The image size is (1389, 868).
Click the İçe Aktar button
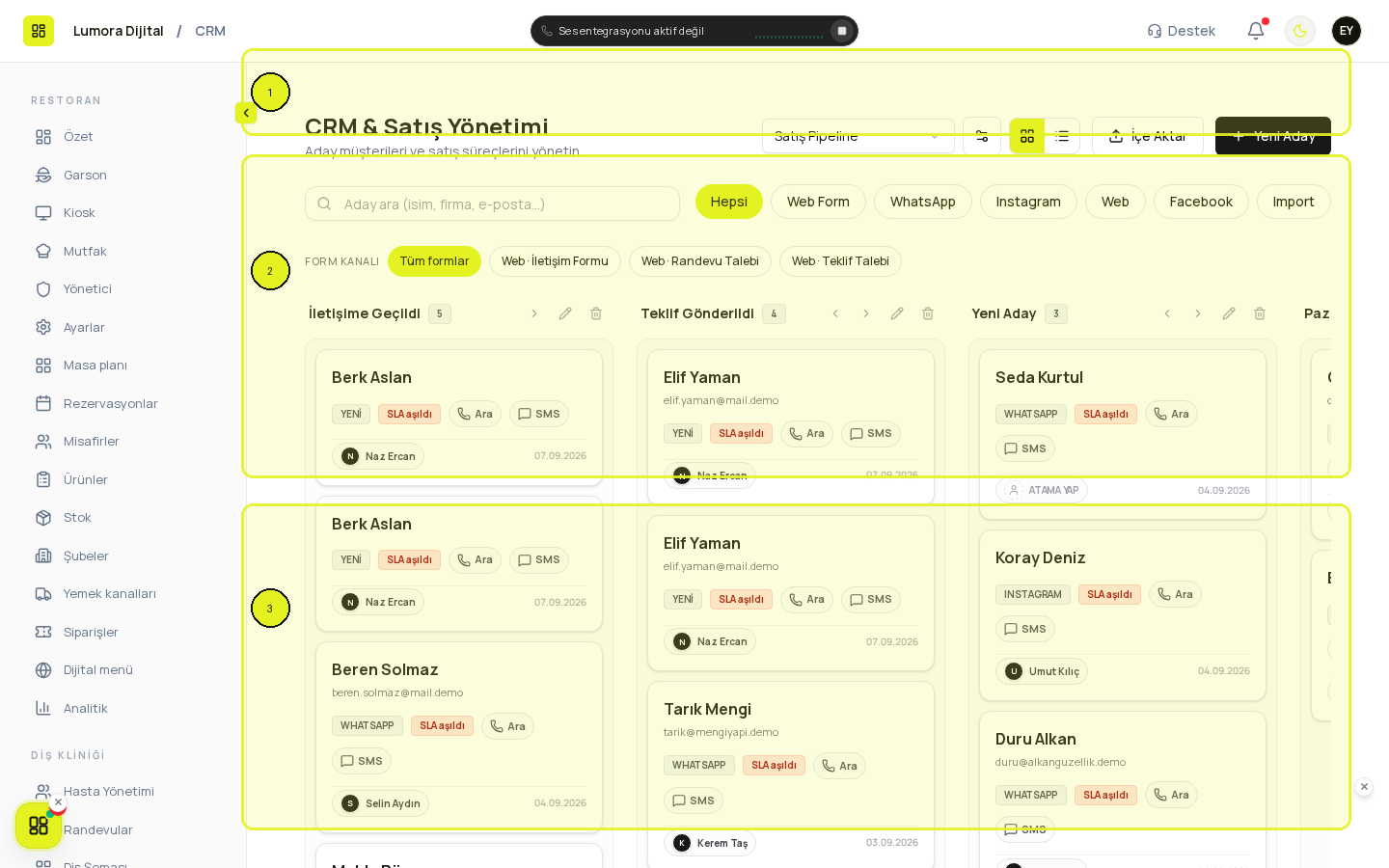coord(1148,136)
